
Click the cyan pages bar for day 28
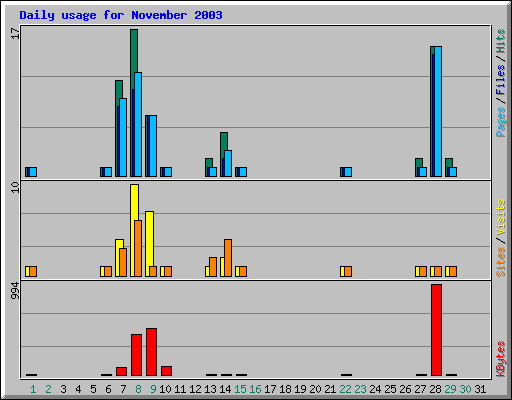tap(438, 111)
